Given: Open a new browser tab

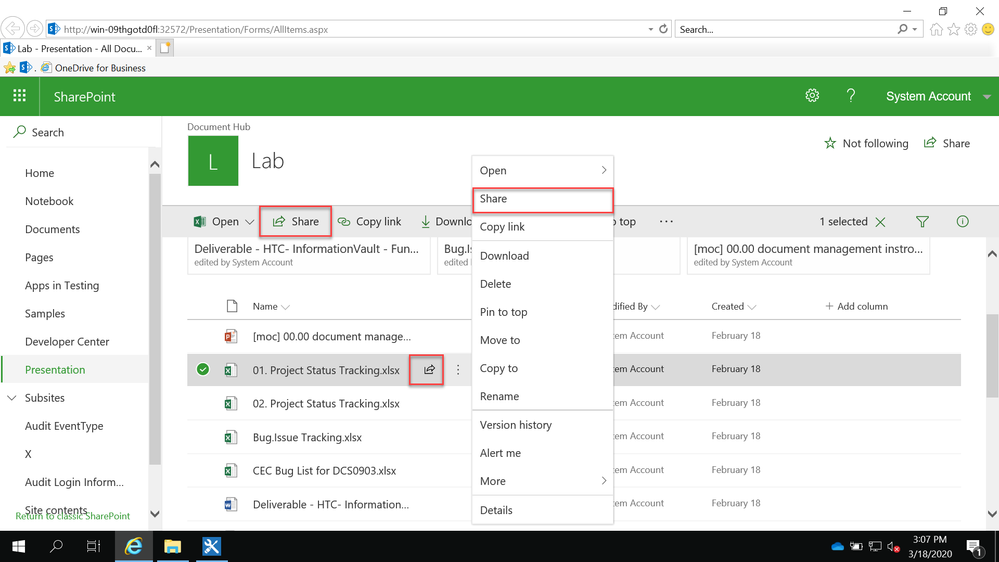Looking at the screenshot, I should point(165,48).
